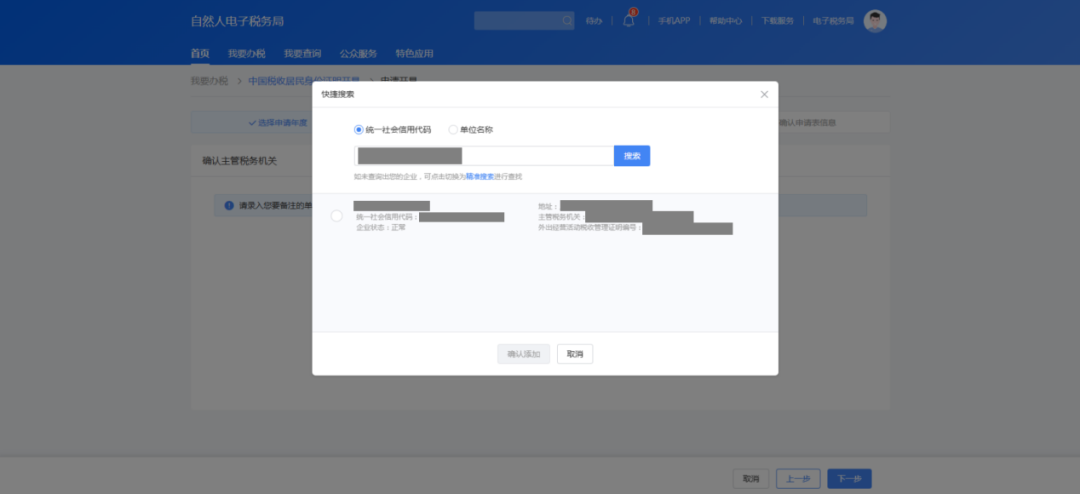Open the user avatar profile

(x=875, y=21)
